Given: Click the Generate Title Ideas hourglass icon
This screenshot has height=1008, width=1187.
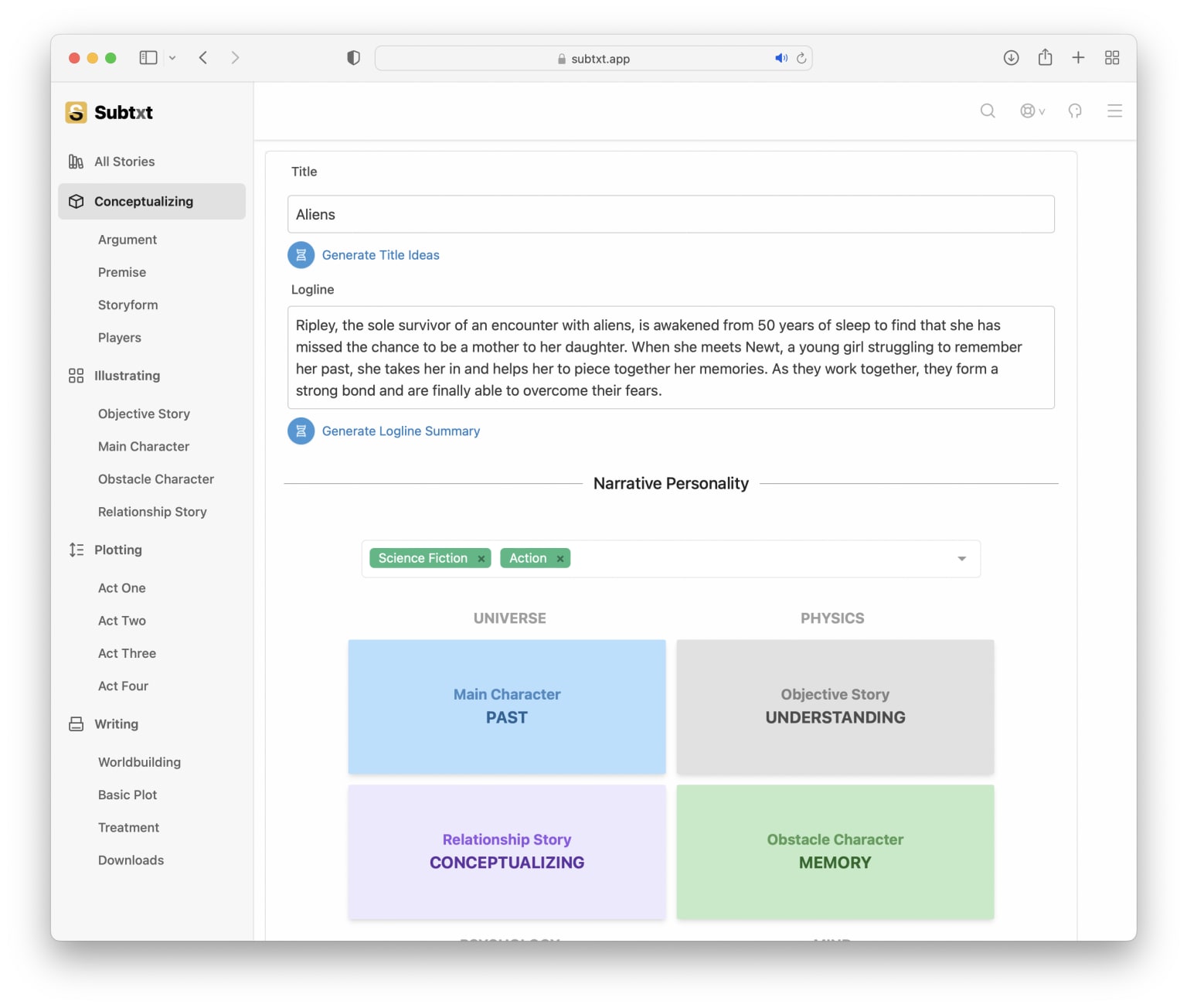Looking at the screenshot, I should (x=301, y=255).
